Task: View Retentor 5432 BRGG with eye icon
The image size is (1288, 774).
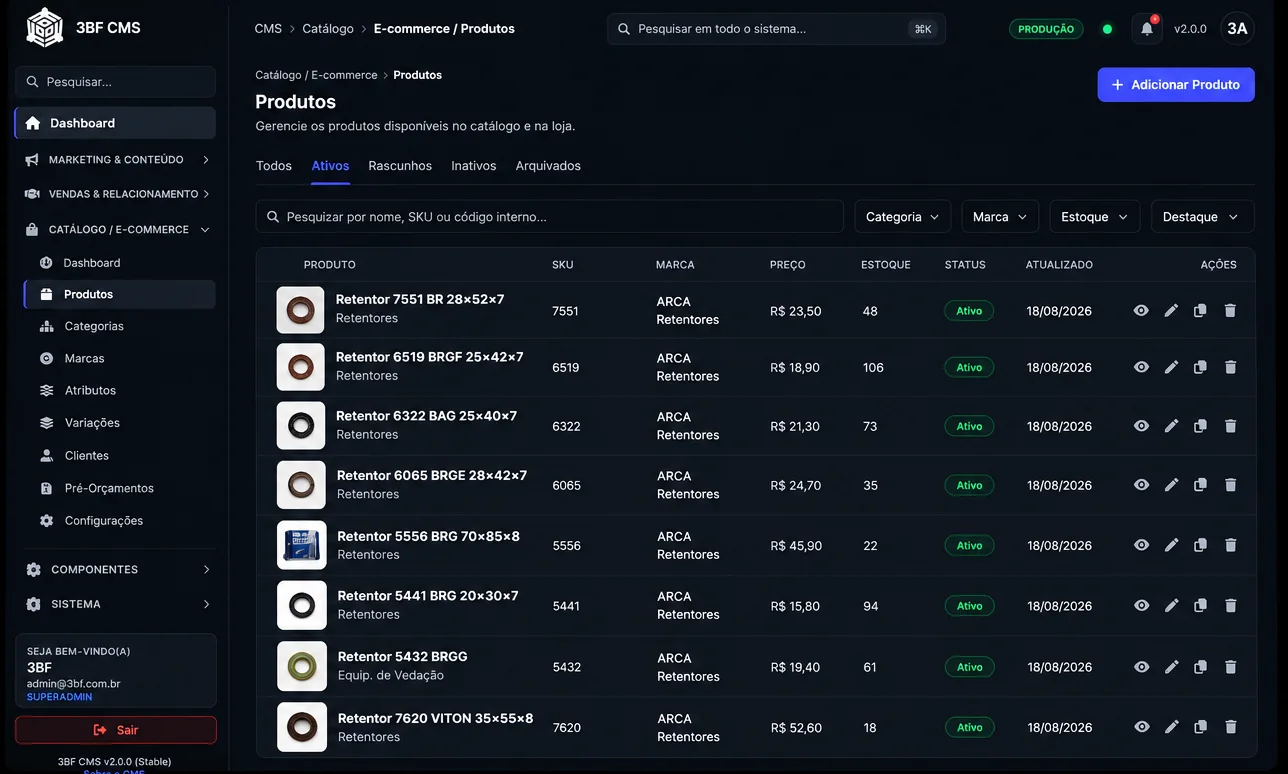Action: (x=1141, y=667)
